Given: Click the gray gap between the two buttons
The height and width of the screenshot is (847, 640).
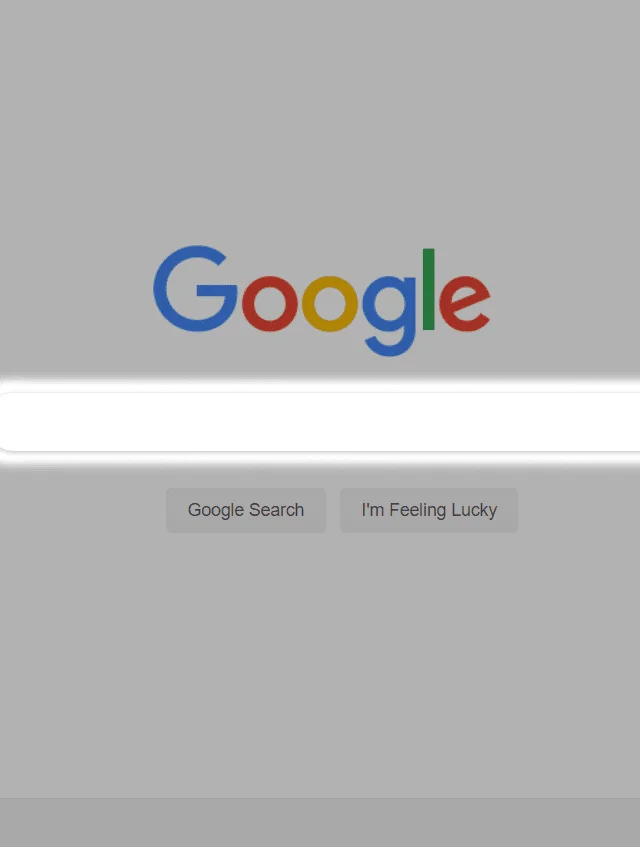Looking at the screenshot, I should coord(333,510).
